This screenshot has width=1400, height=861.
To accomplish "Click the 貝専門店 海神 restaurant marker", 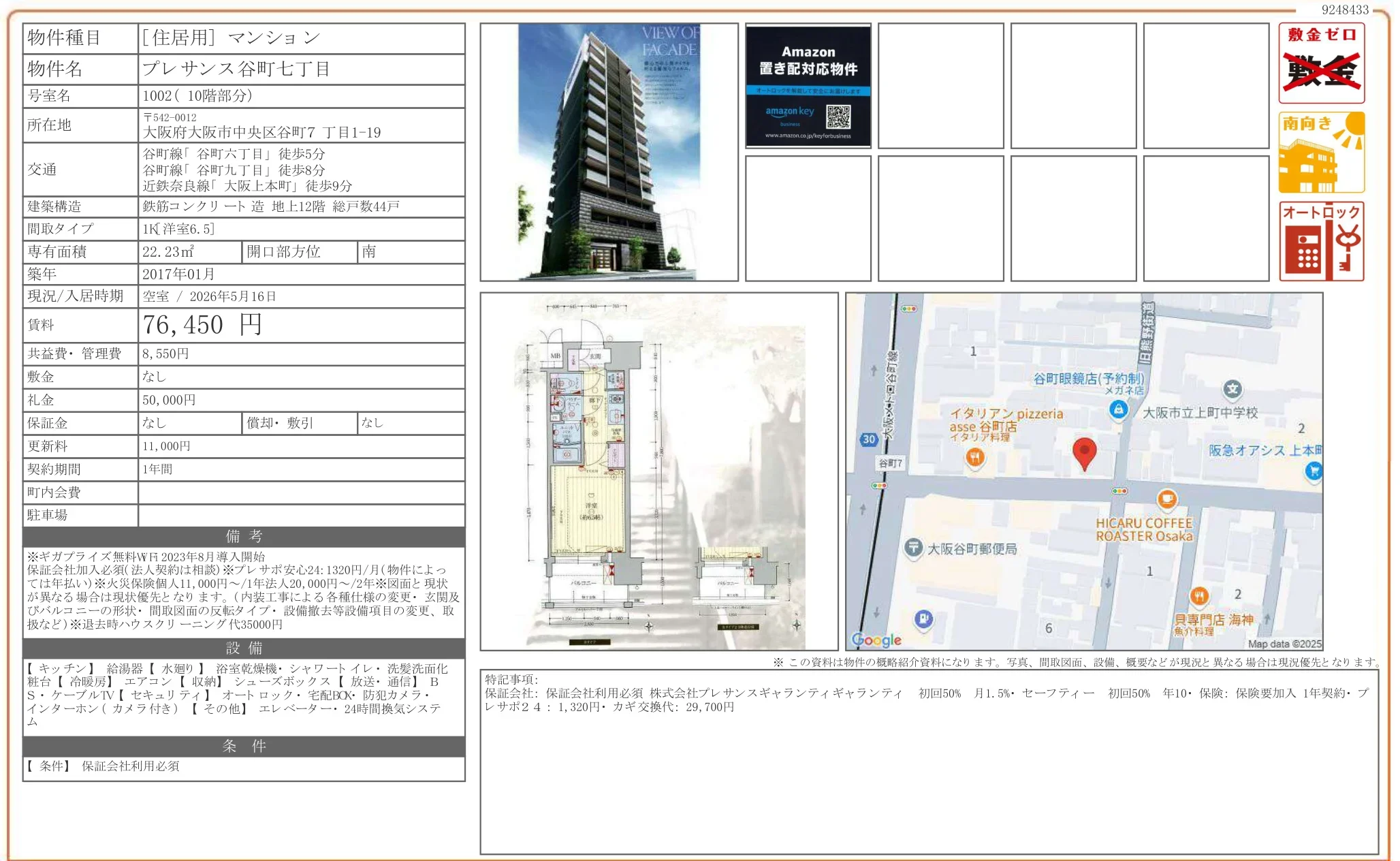I will [x=1199, y=597].
